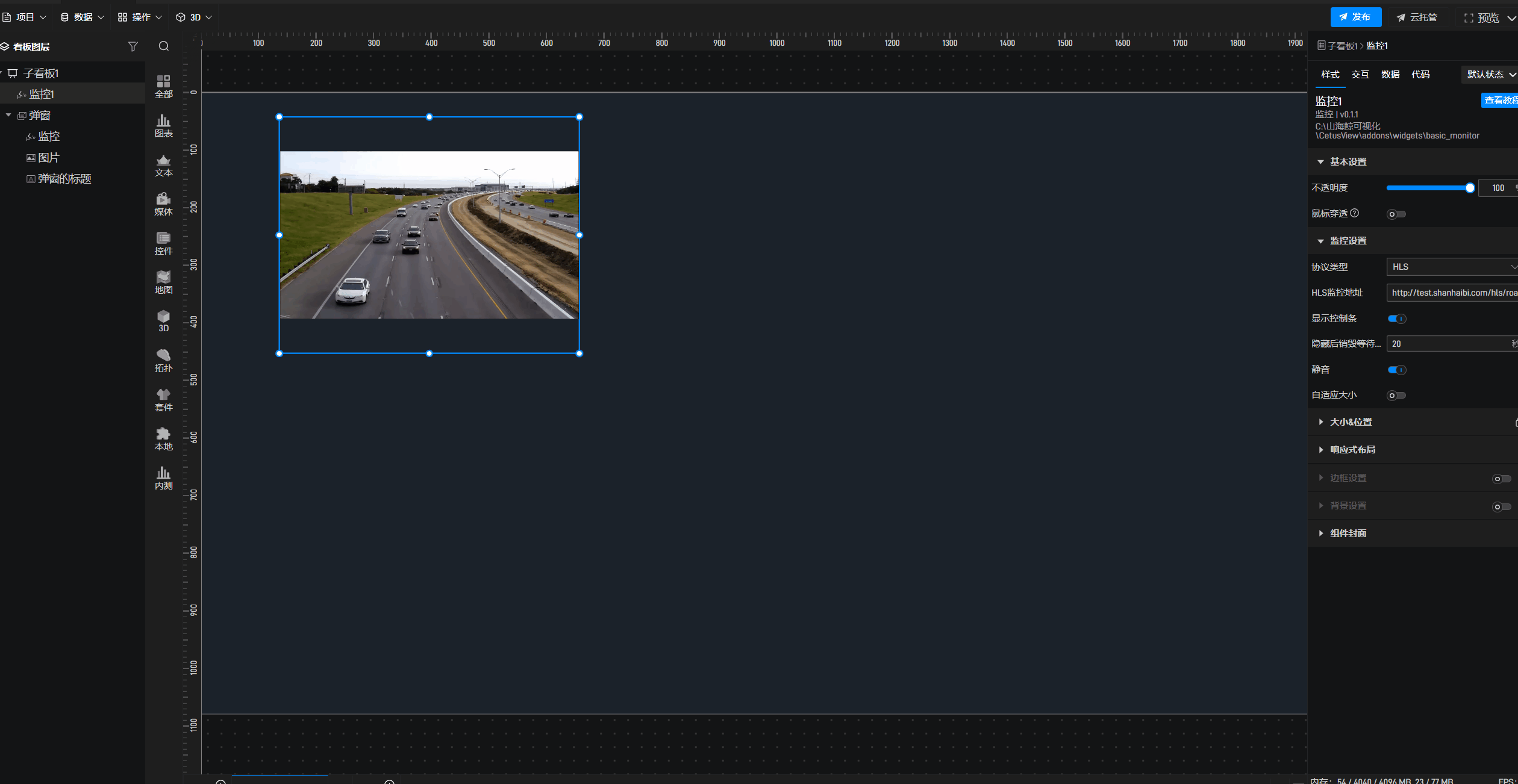Click the blue 发布 publish button
Screen dimensions: 1518x784
pos(1355,17)
